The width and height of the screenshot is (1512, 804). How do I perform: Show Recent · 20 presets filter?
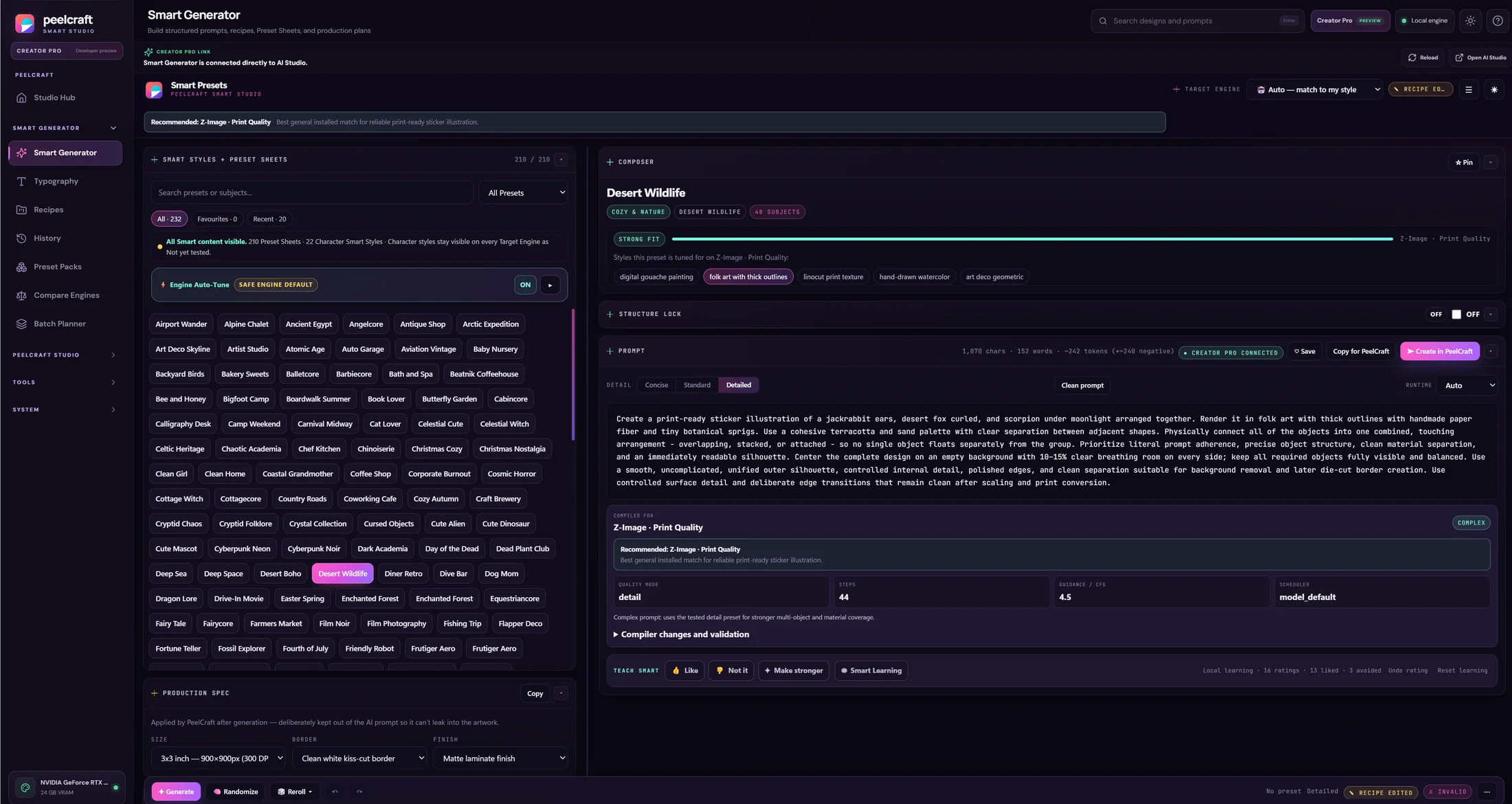point(269,219)
